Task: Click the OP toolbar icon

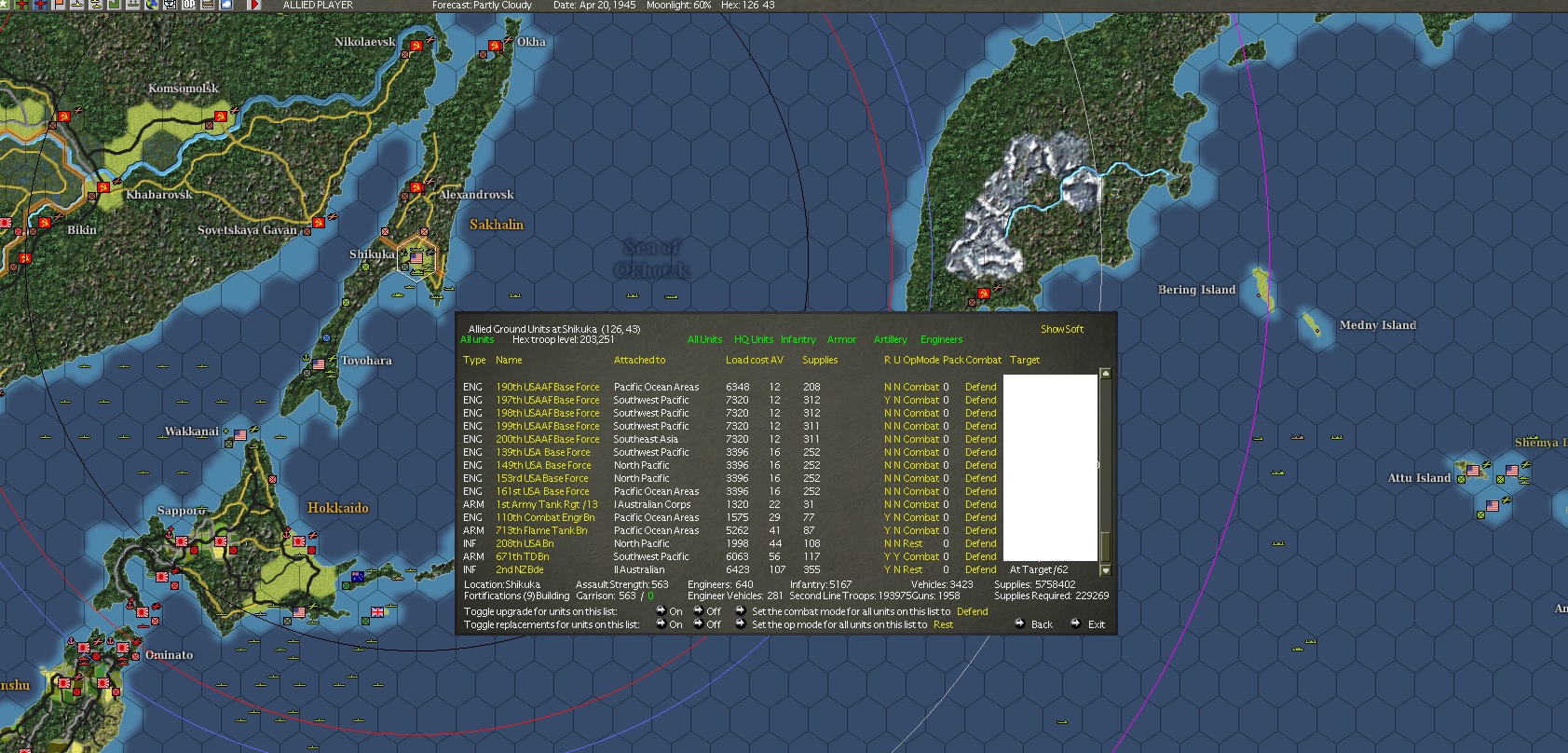Action: [189, 5]
